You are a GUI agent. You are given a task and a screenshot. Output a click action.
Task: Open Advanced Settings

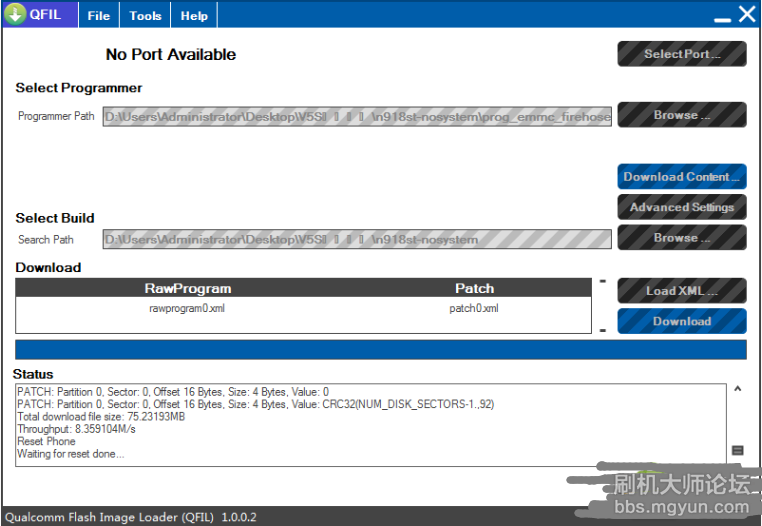[x=682, y=207]
